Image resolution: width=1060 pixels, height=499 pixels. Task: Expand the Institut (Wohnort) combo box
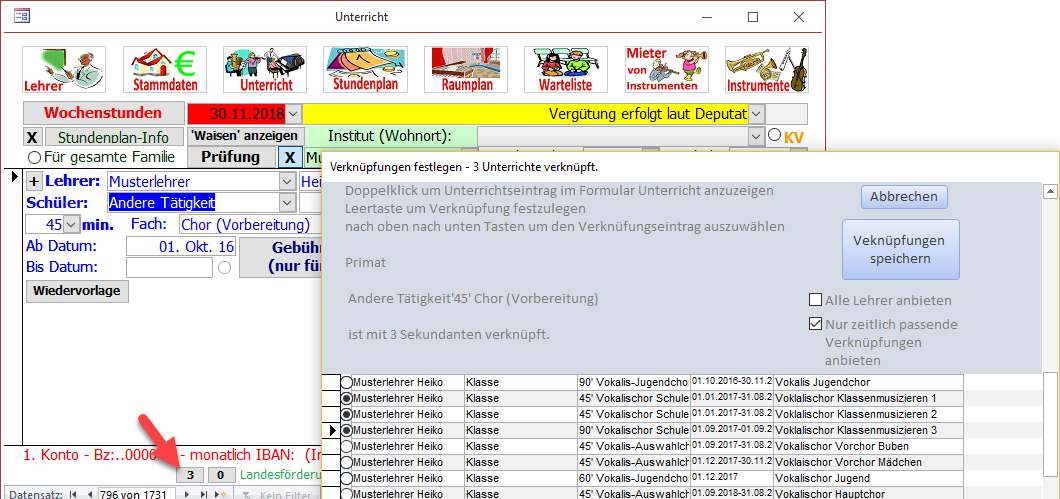coord(756,136)
